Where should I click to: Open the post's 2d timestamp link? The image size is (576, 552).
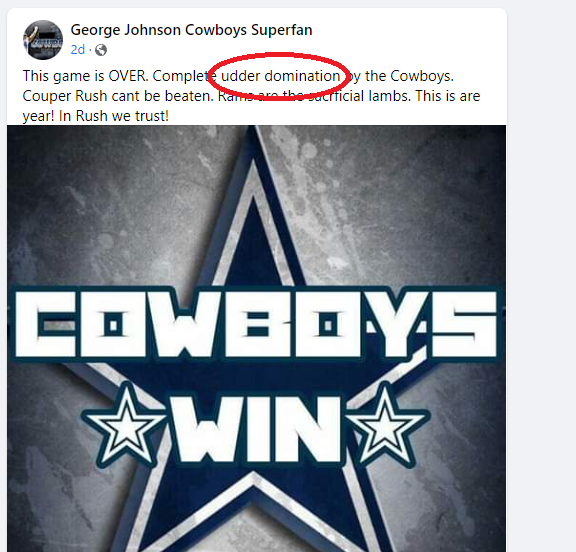[x=78, y=50]
